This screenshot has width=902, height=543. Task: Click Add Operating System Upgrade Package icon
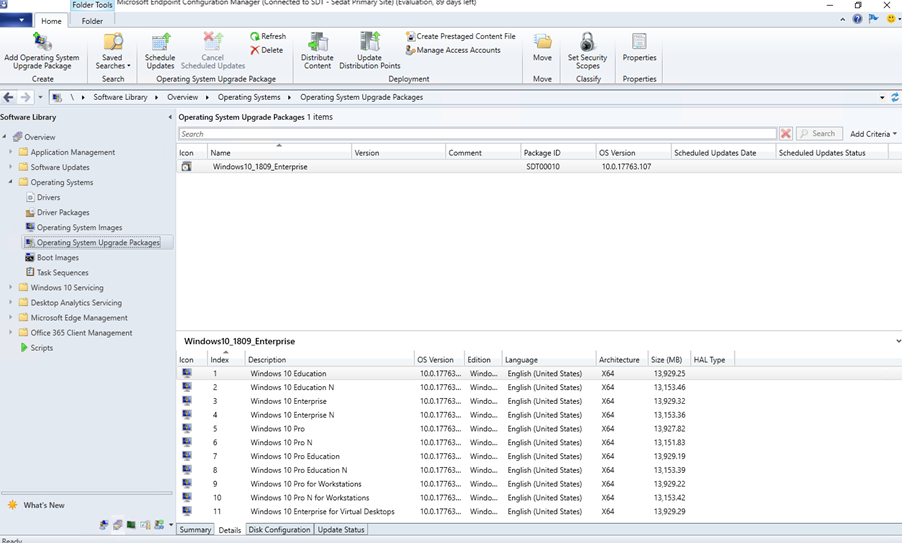pyautogui.click(x=42, y=42)
